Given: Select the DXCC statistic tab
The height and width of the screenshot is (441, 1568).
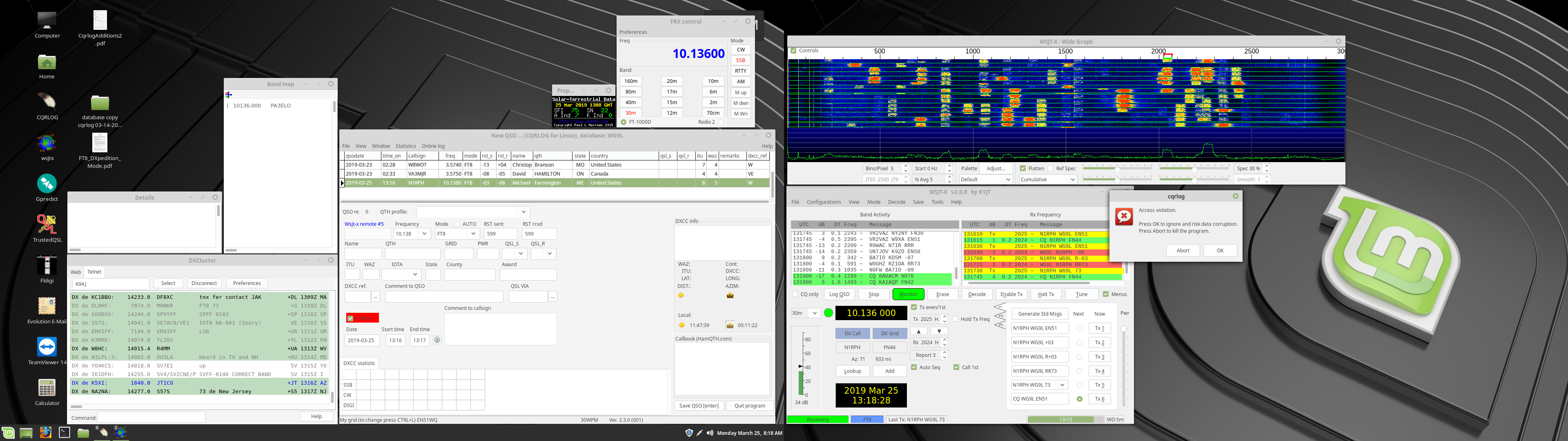Looking at the screenshot, I should point(359,363).
